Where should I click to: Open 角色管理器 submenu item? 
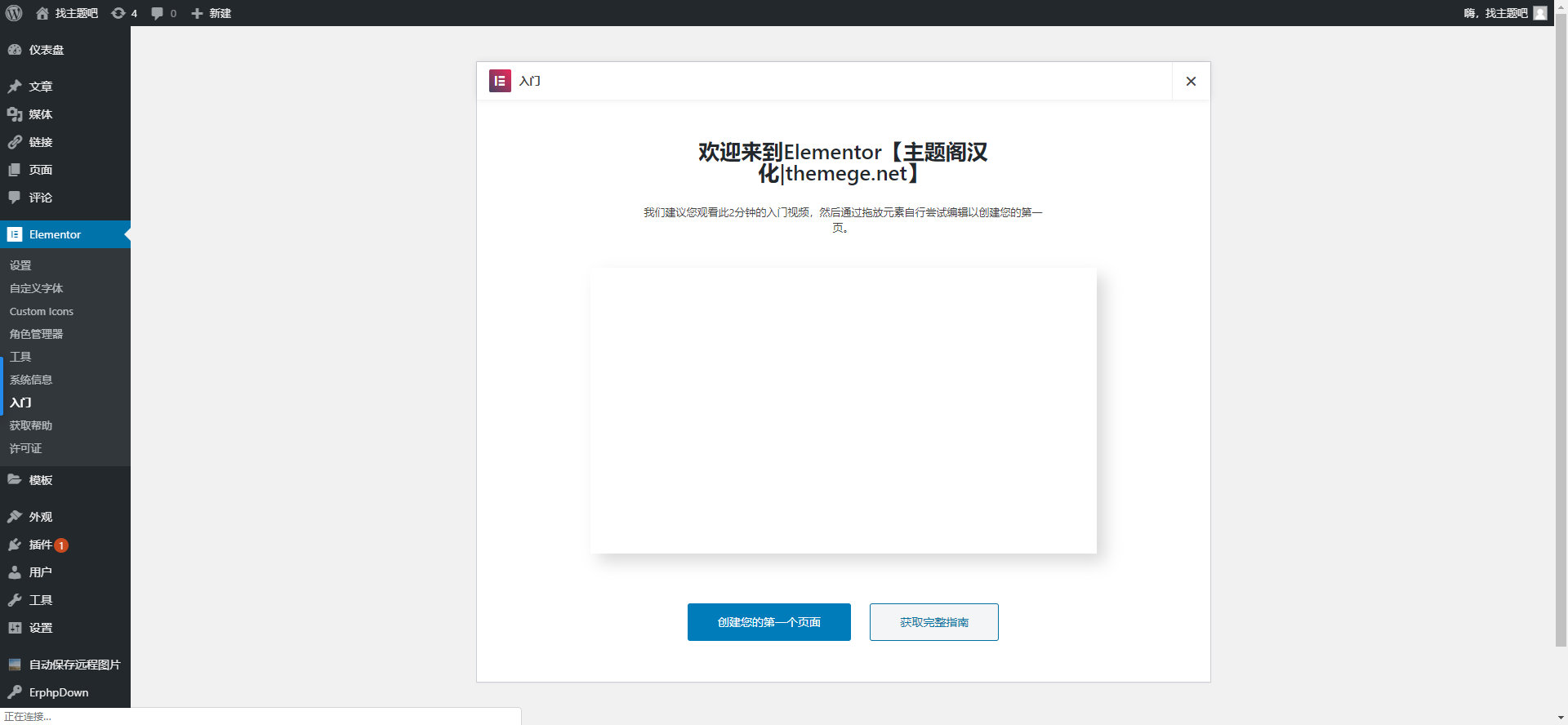[36, 334]
